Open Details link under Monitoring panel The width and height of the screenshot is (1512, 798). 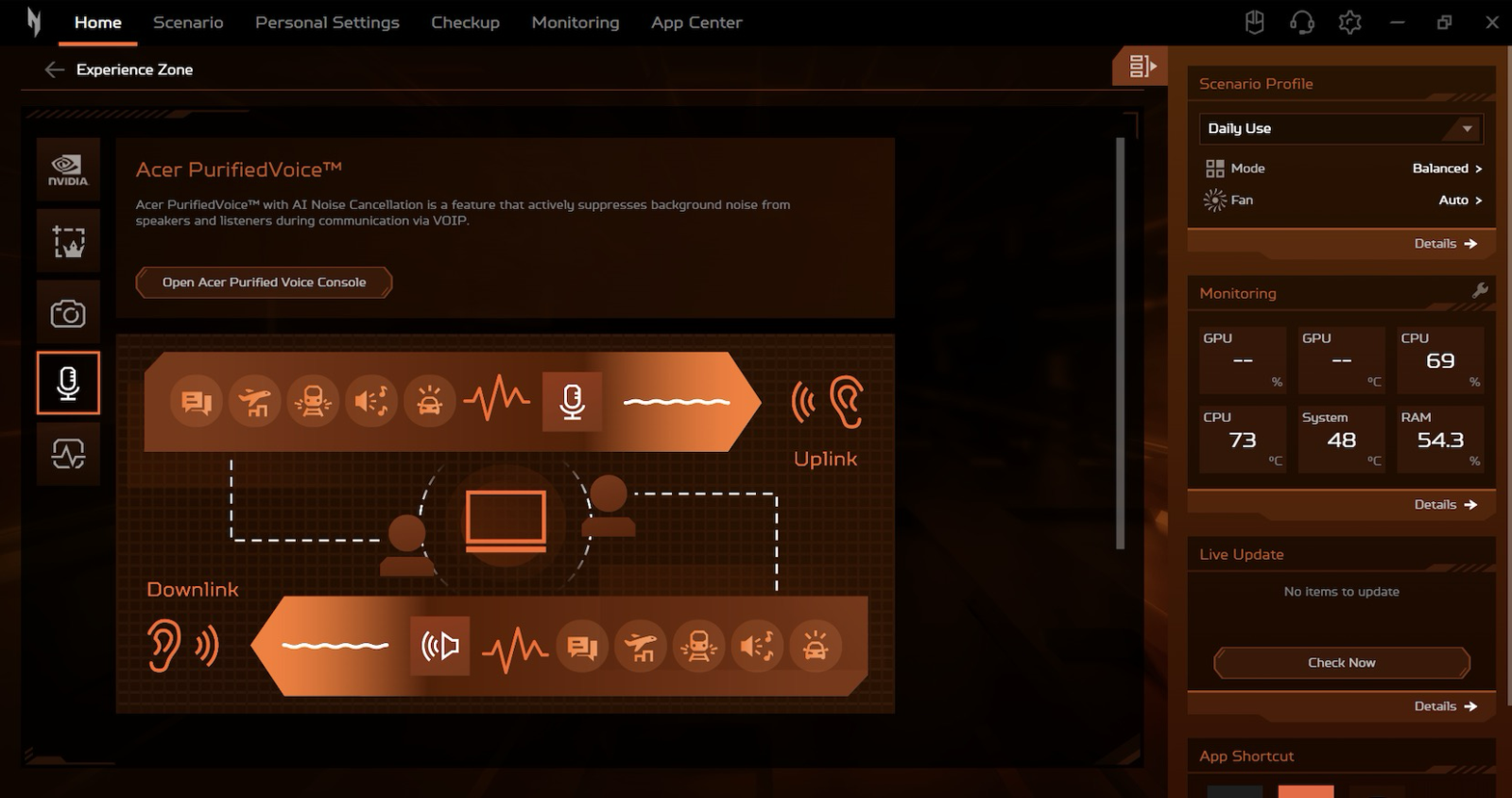(1445, 505)
